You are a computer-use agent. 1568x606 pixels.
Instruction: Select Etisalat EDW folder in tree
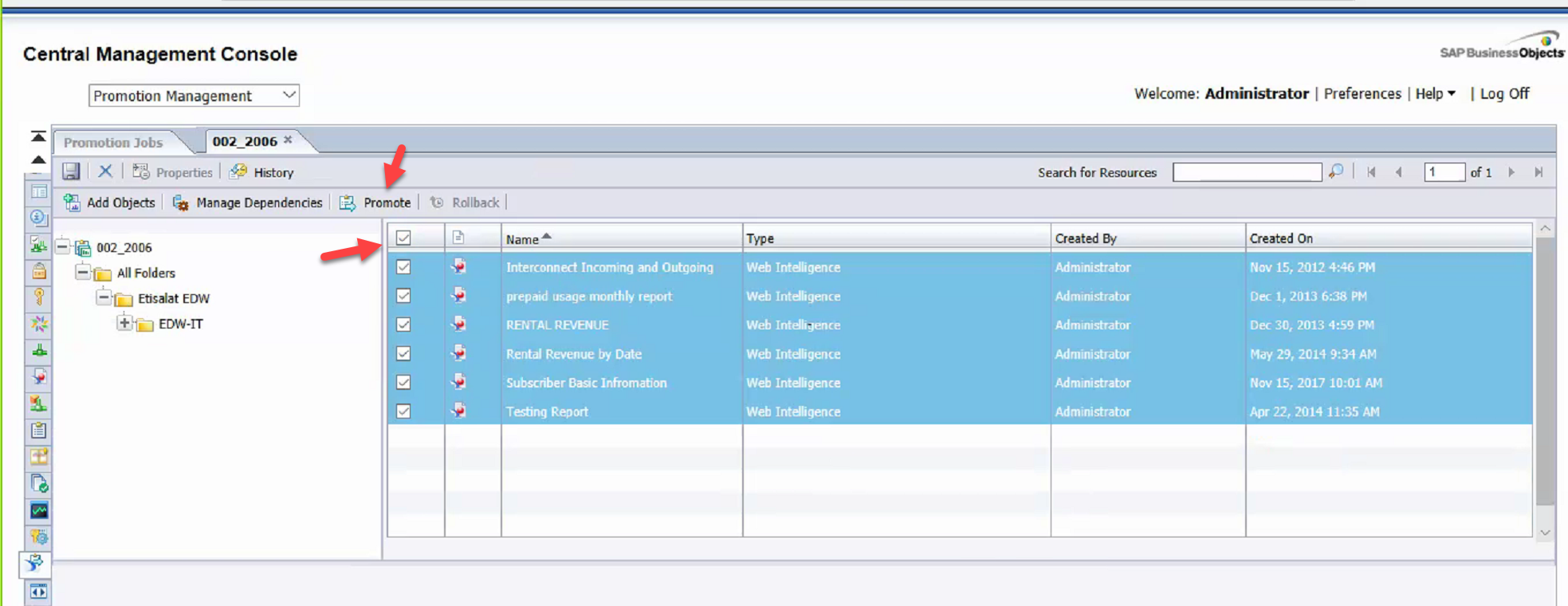(174, 298)
